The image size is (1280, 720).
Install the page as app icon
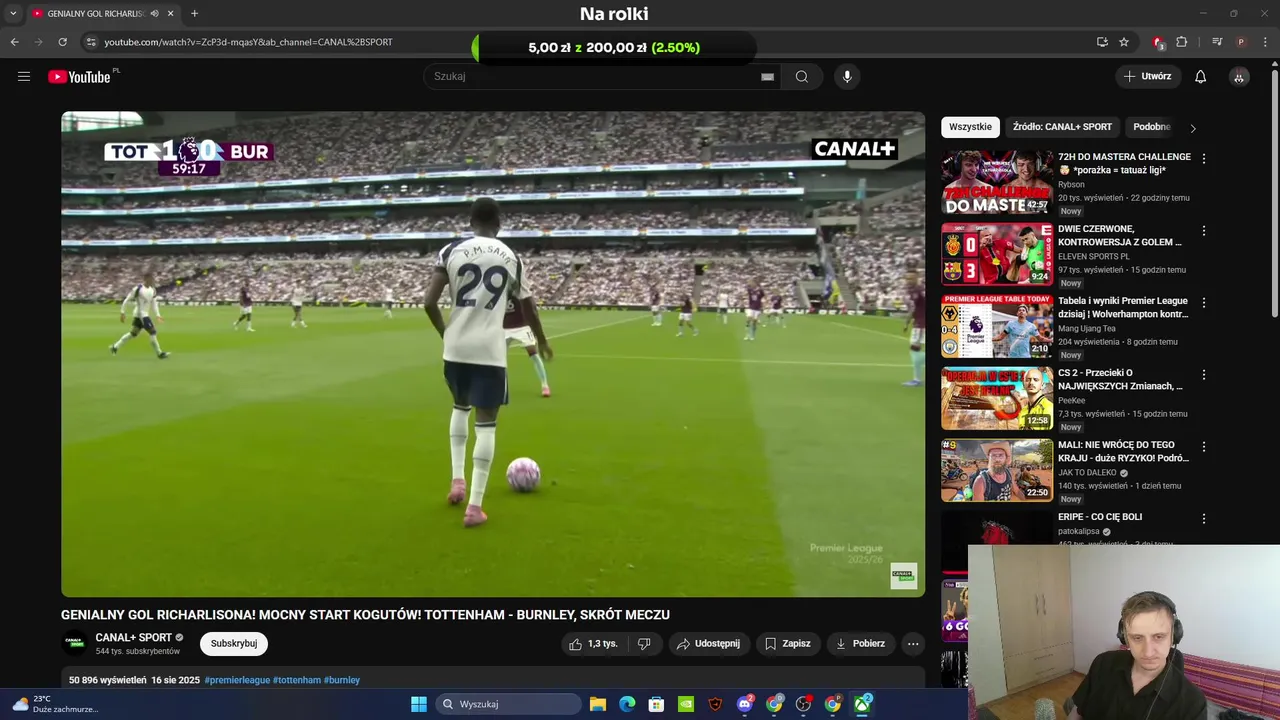point(1102,42)
